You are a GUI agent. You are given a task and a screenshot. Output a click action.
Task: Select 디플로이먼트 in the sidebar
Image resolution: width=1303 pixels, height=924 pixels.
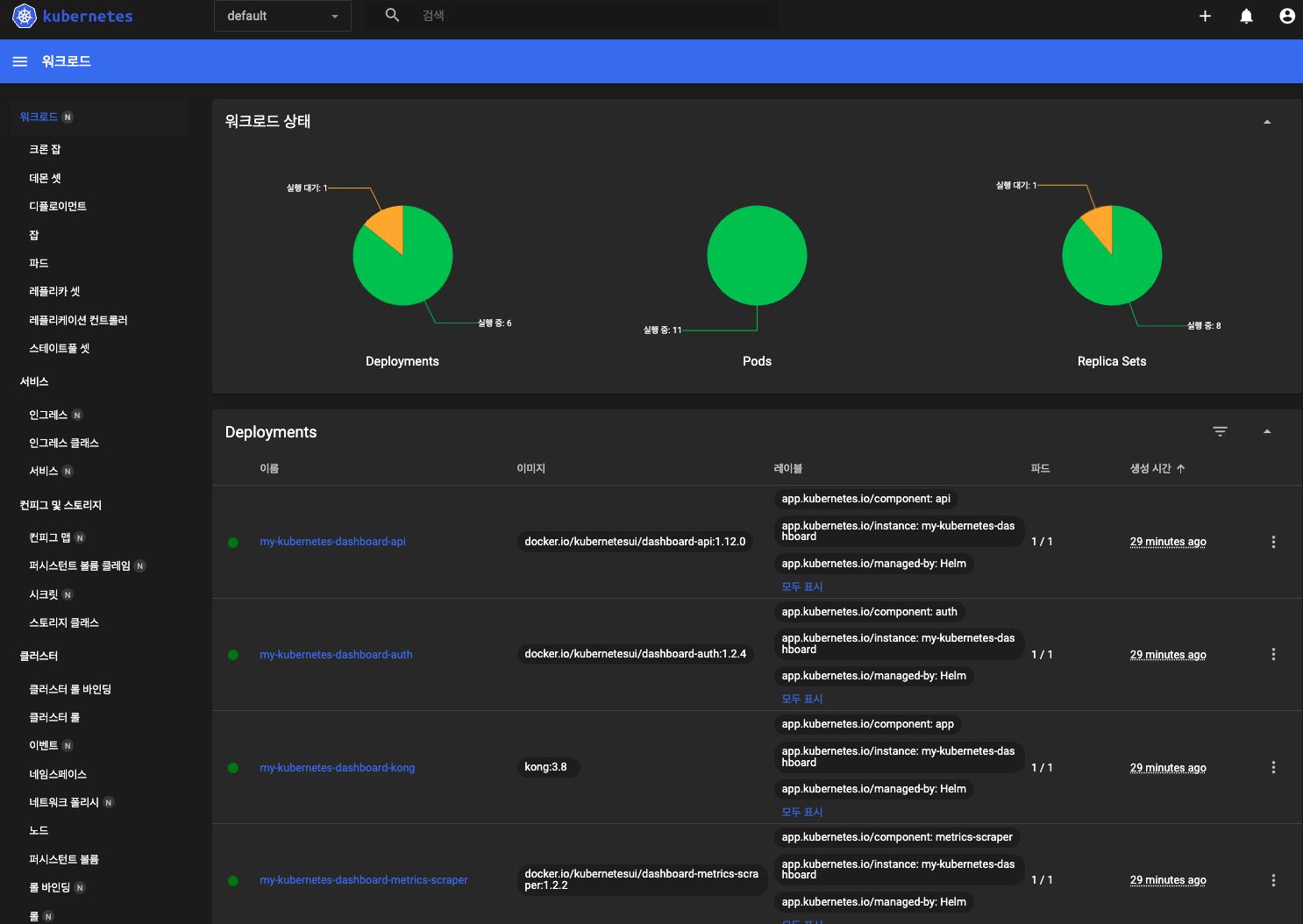click(58, 206)
